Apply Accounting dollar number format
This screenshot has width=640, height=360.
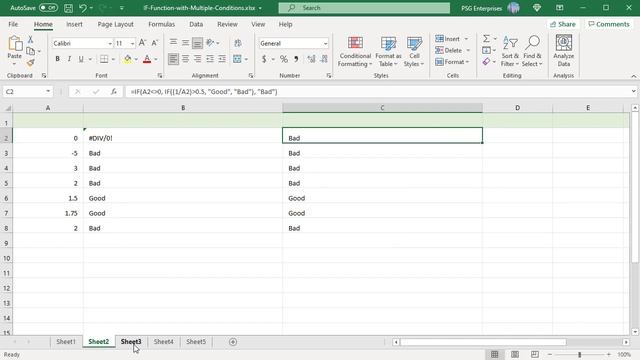click(x=264, y=59)
